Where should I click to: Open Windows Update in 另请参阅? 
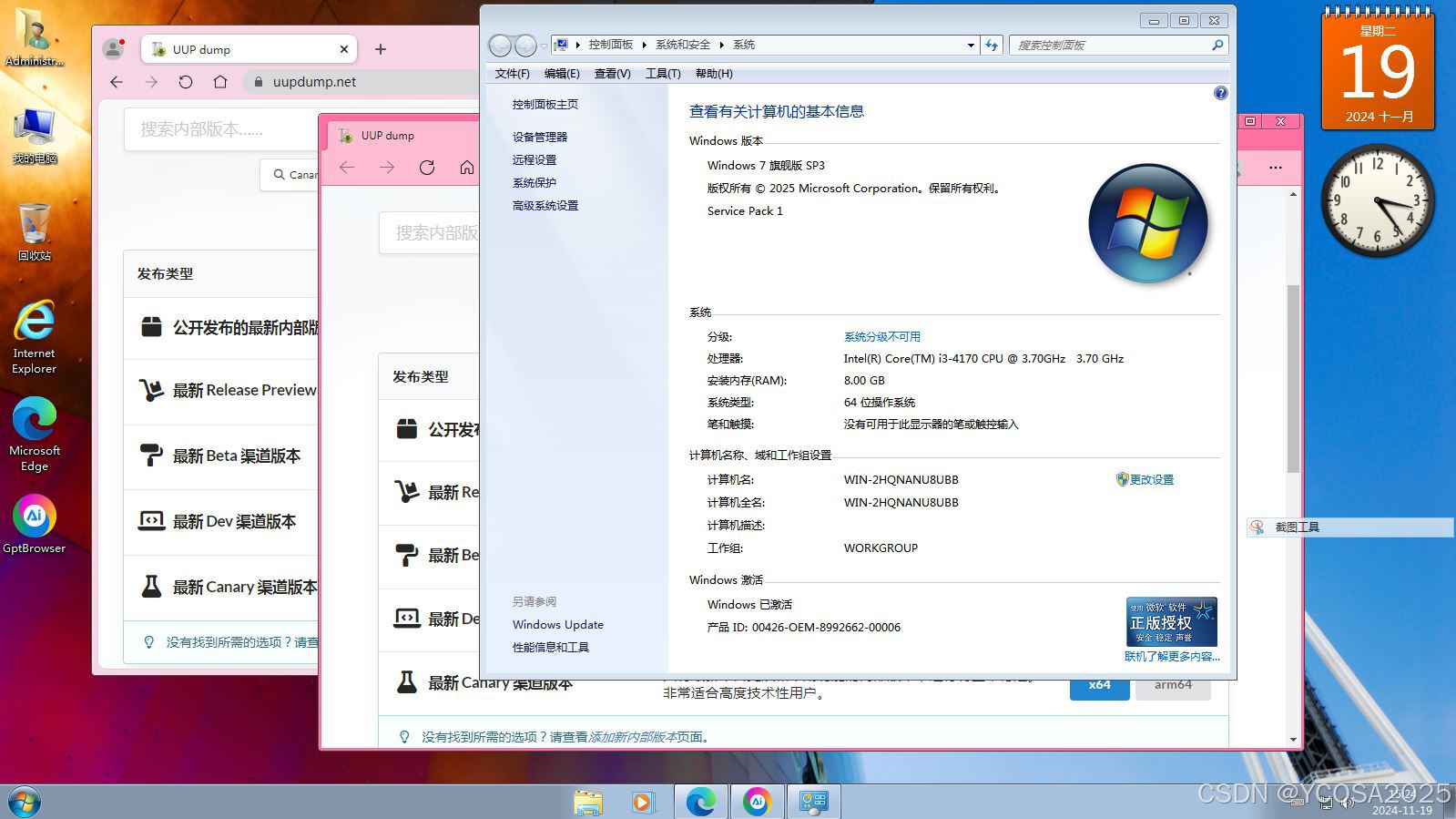(x=557, y=624)
